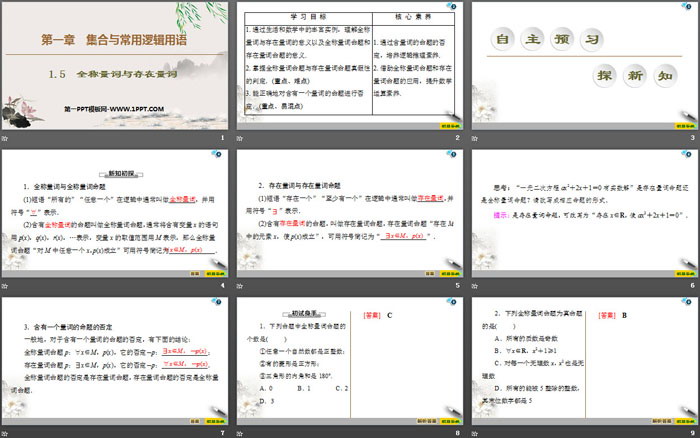Click the transition star icon under slide 2
The image size is (700, 438).
[x=240, y=138]
